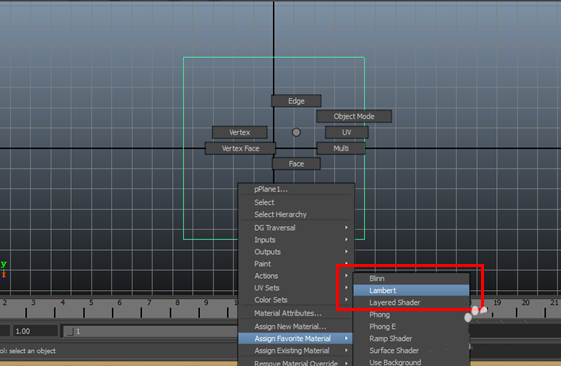Select UV mode in marking menu
This screenshot has height=366, width=561.
[347, 132]
